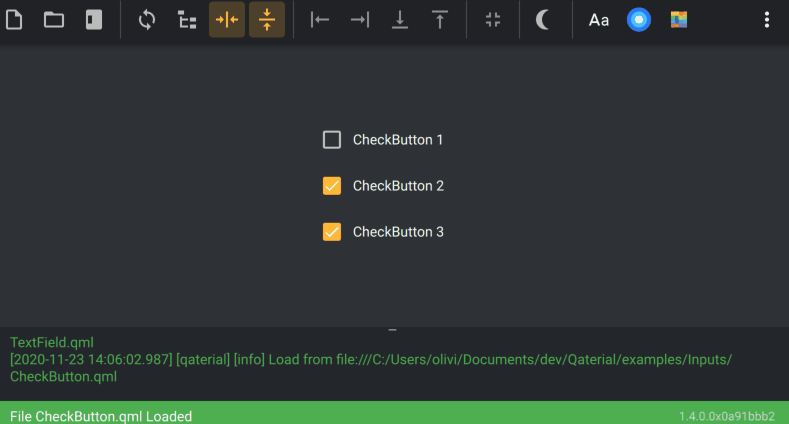Align content to right edge

[360, 20]
